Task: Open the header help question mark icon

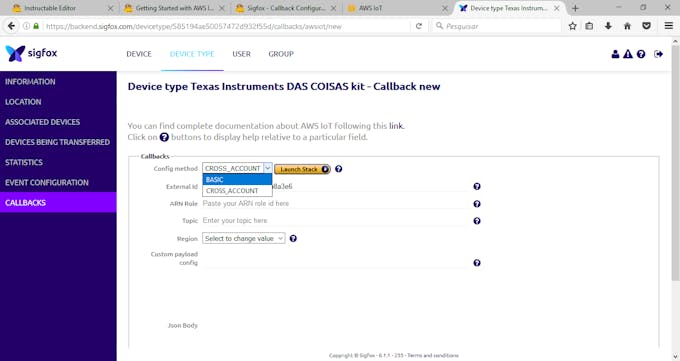Action: point(641,54)
